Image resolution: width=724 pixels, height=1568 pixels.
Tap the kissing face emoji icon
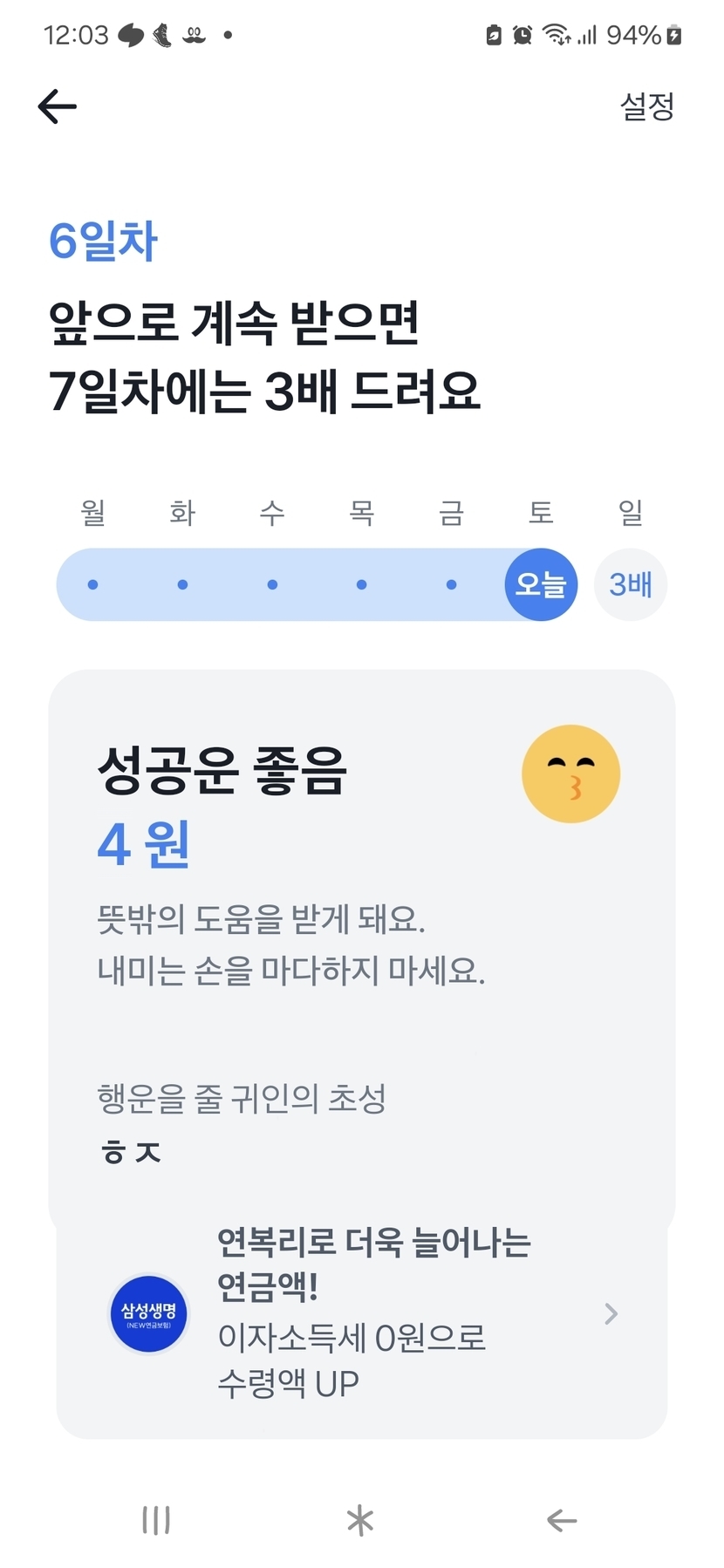[570, 774]
